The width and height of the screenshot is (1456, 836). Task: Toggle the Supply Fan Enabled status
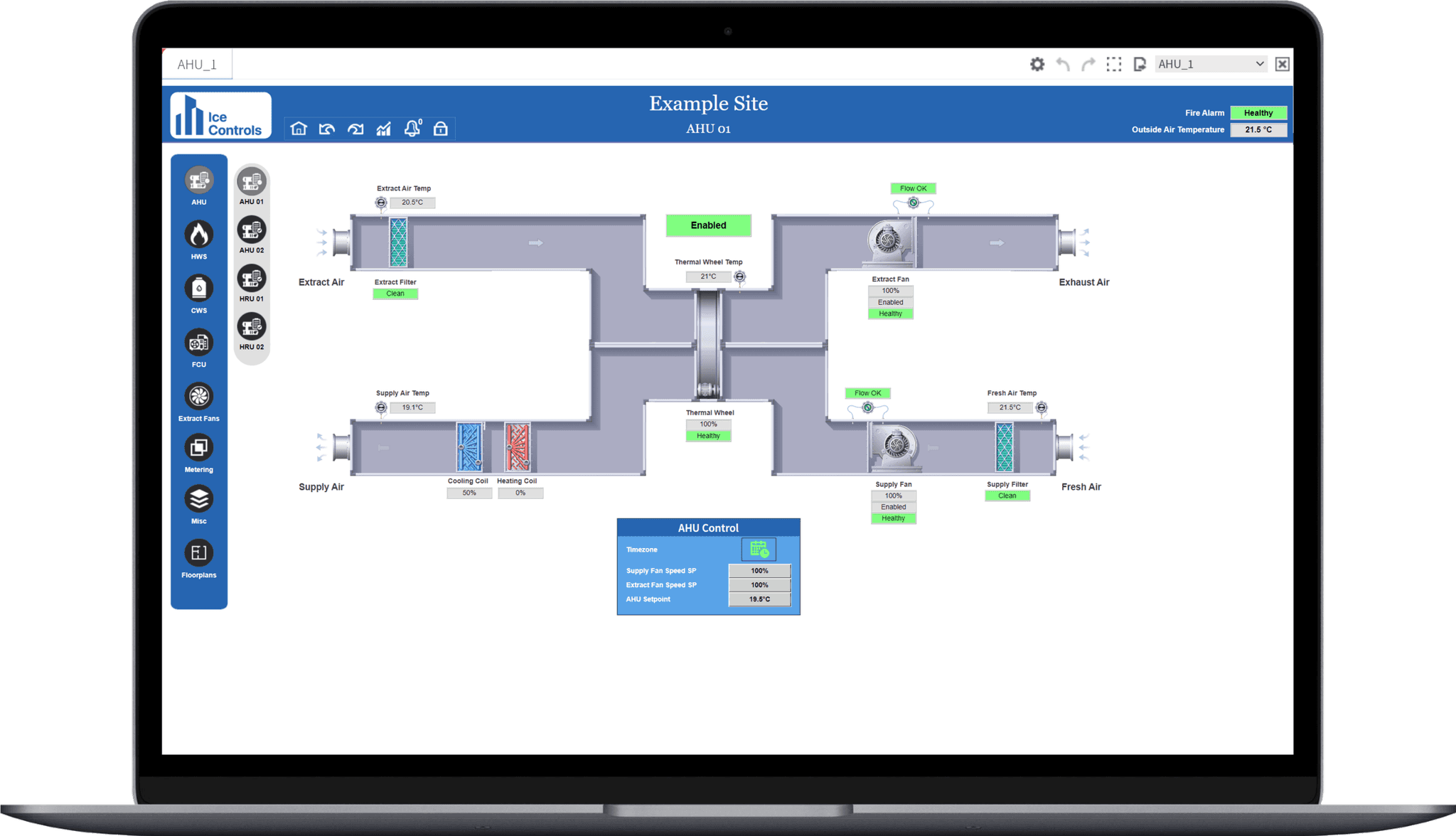click(x=893, y=505)
